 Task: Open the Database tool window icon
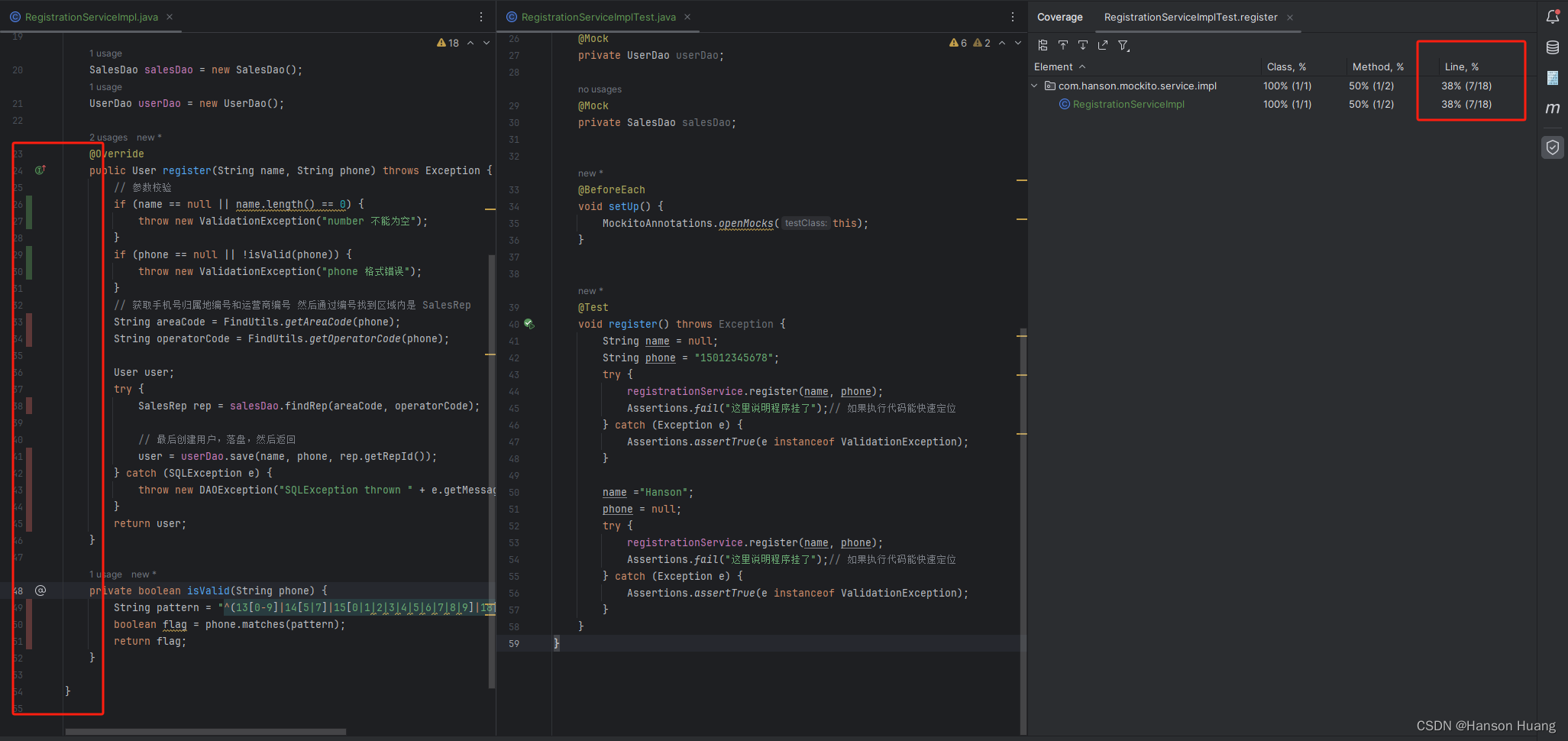1553,47
